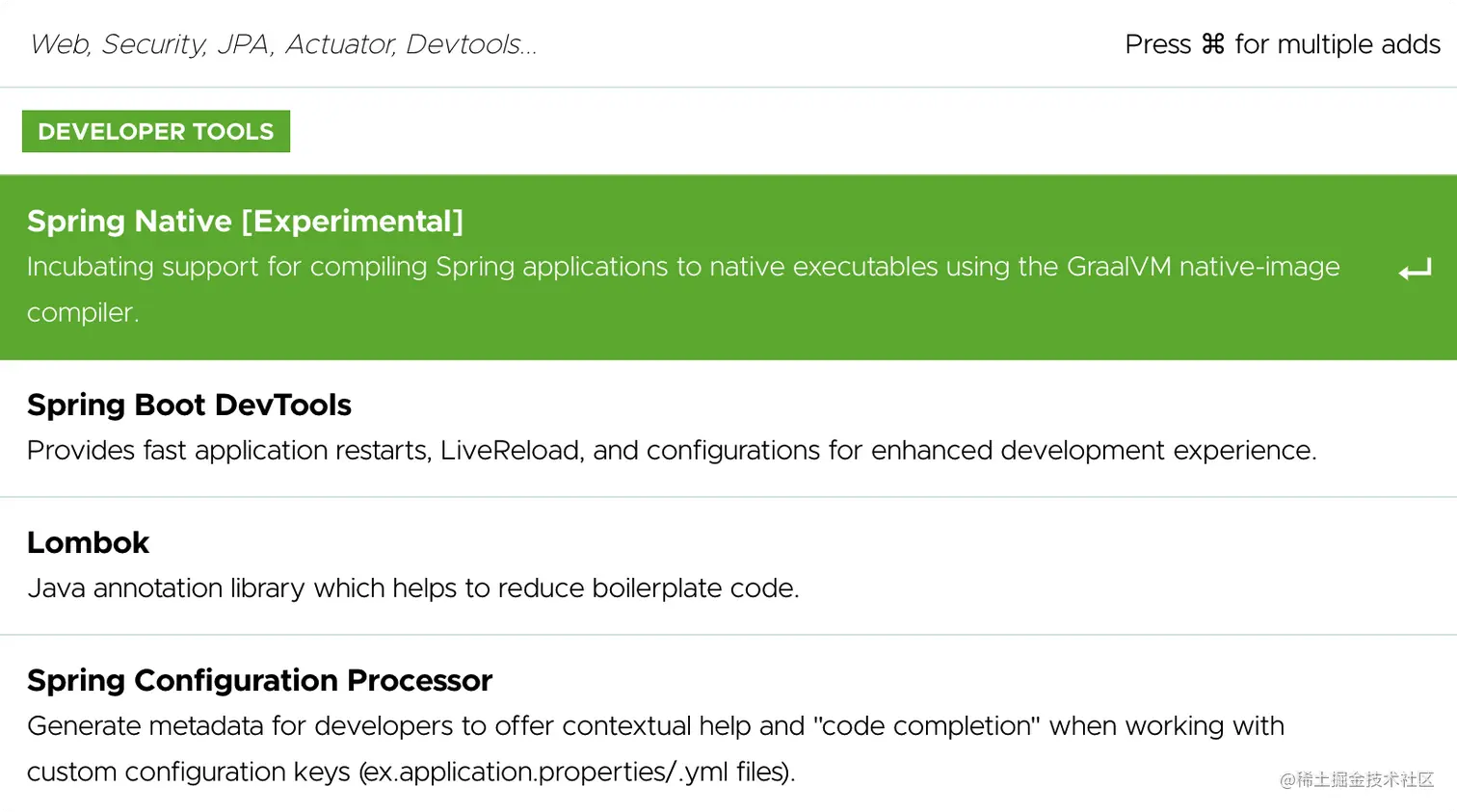This screenshot has width=1457, height=812.
Task: Click the word "compiler." under Spring Native
Action: [x=83, y=313]
